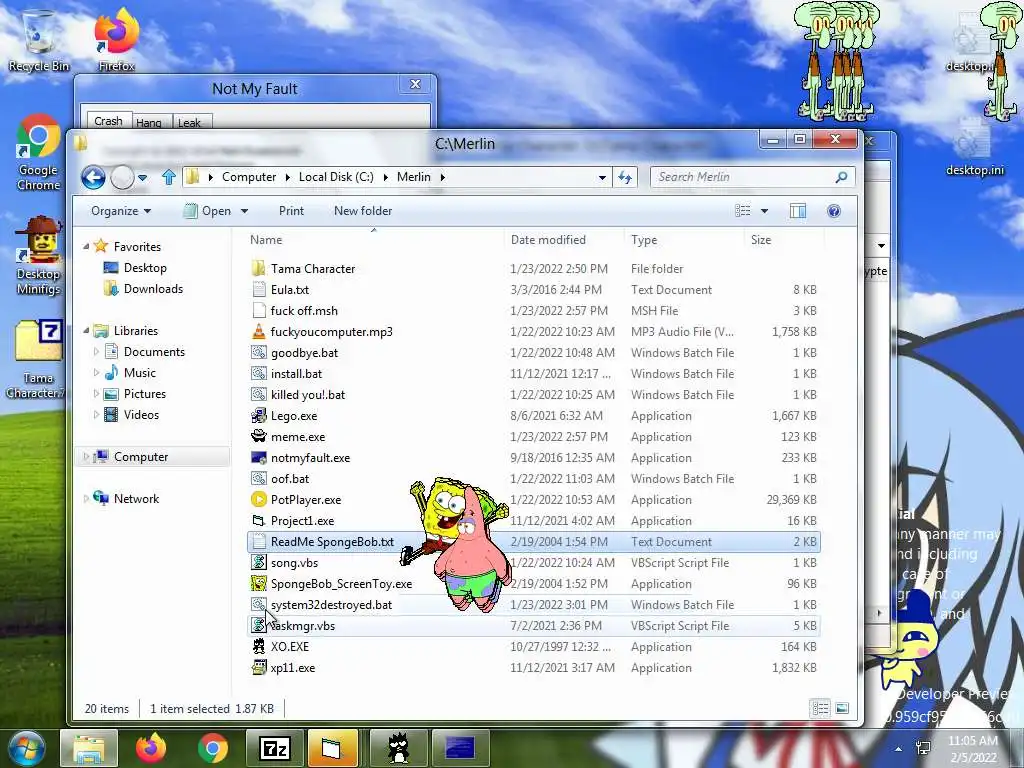Expand the Computer tree node
1024x768 pixels.
(x=86, y=456)
